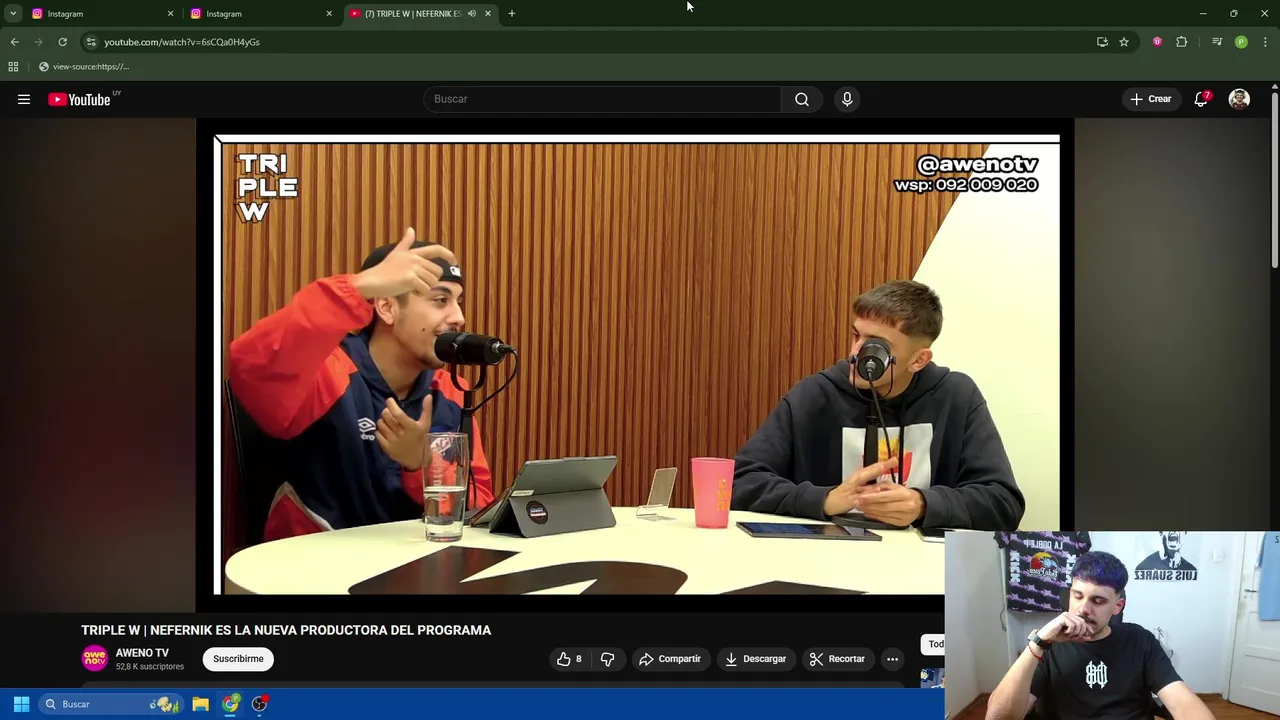Open the Chrome profile P avatar
This screenshot has height=720, width=1280.
(1241, 42)
